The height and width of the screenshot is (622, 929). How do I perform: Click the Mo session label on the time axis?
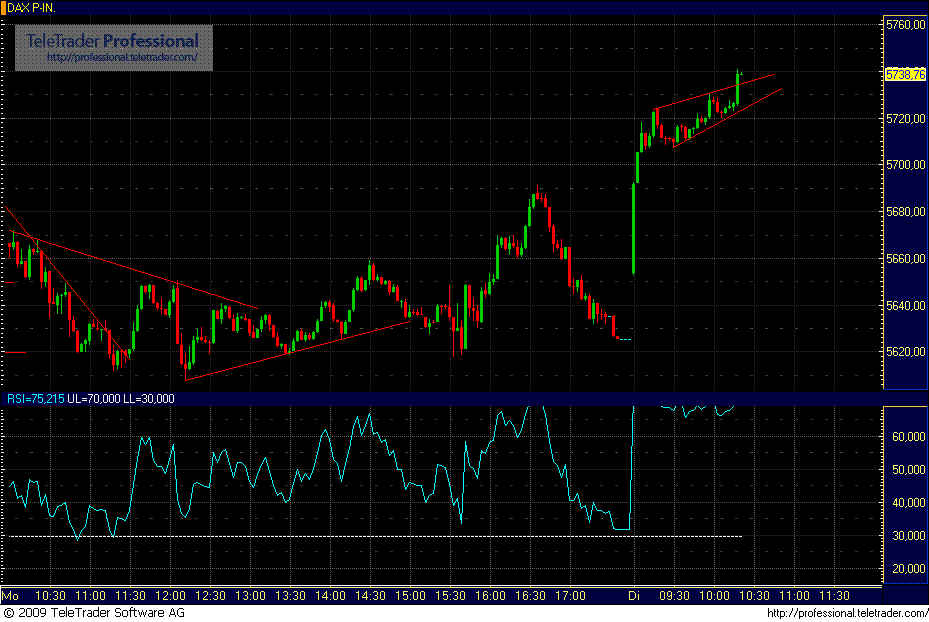tap(10, 593)
